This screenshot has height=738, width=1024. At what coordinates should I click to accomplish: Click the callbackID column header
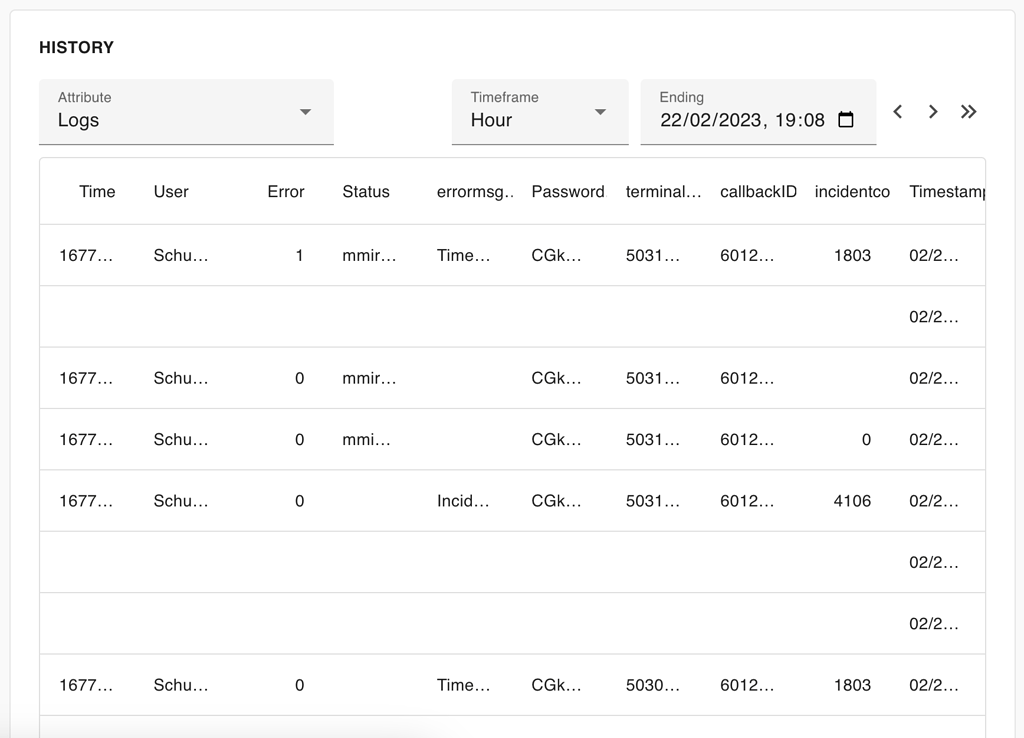pyautogui.click(x=758, y=191)
